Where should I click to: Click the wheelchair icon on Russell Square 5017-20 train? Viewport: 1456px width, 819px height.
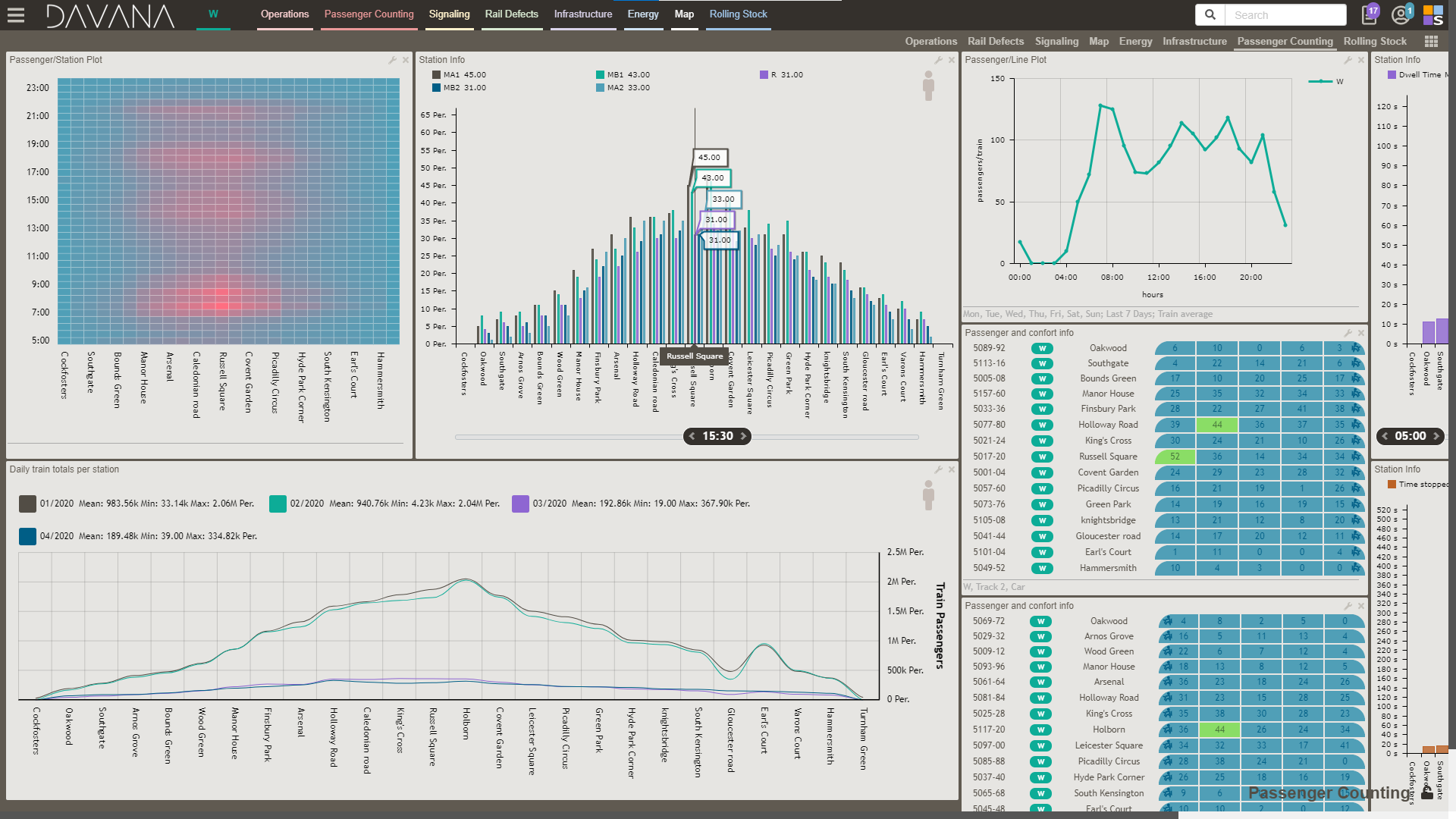[1357, 457]
